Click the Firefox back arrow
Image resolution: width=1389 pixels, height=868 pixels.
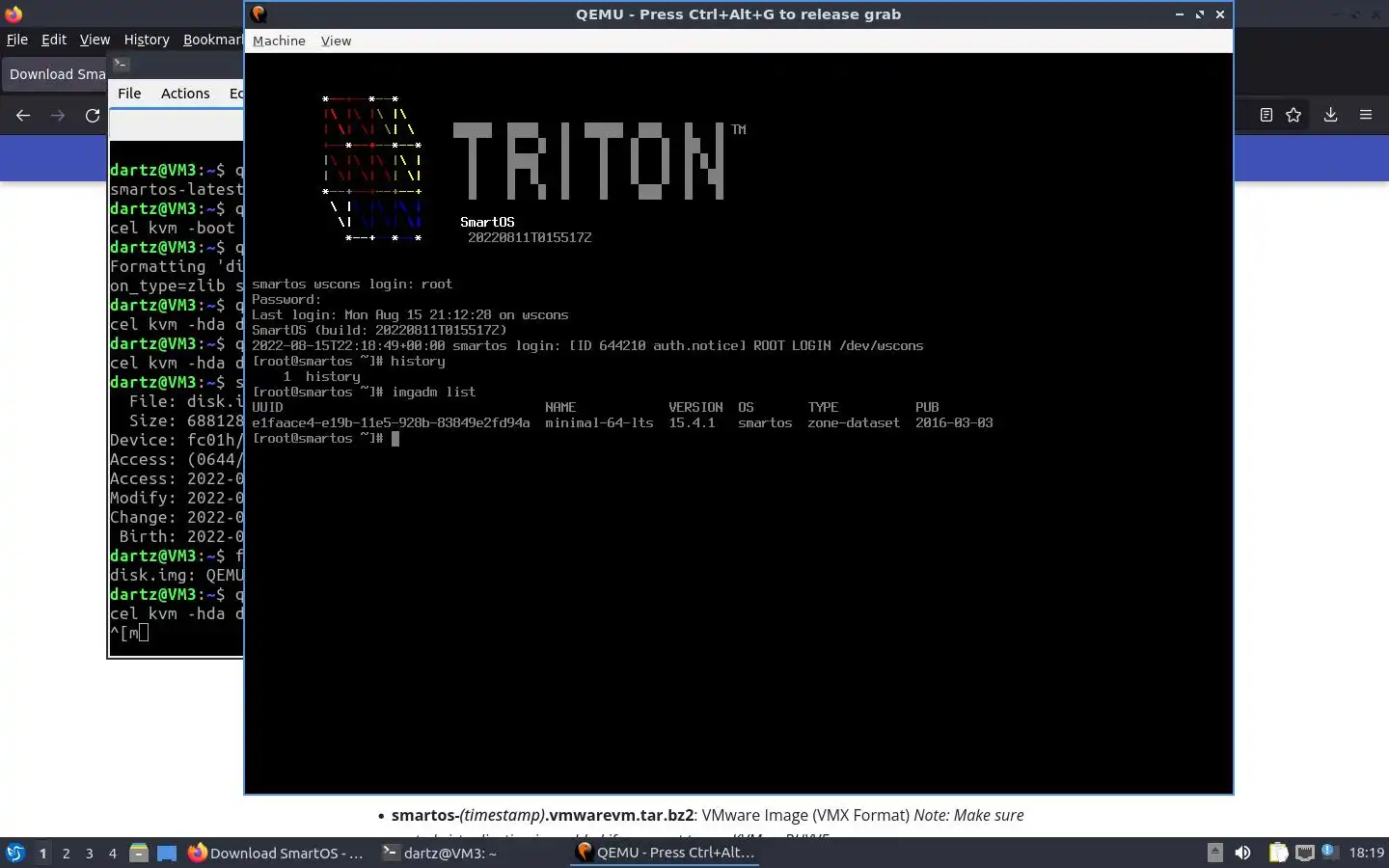[23, 115]
